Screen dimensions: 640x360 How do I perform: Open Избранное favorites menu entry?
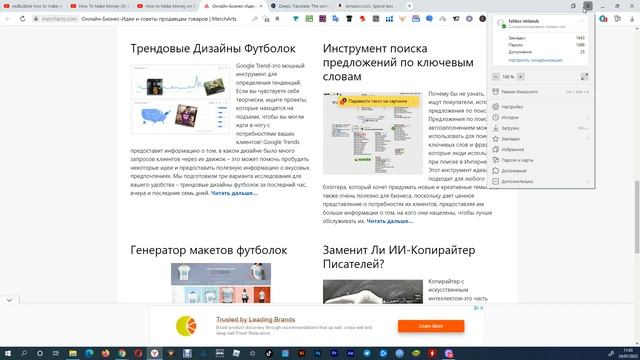[x=541, y=149]
